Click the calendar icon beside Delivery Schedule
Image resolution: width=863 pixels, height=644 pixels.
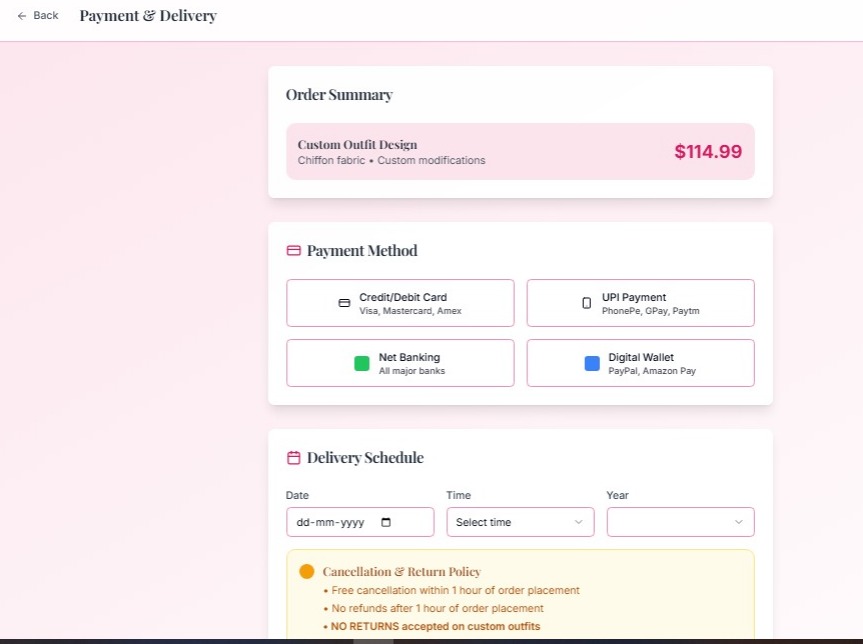click(294, 458)
